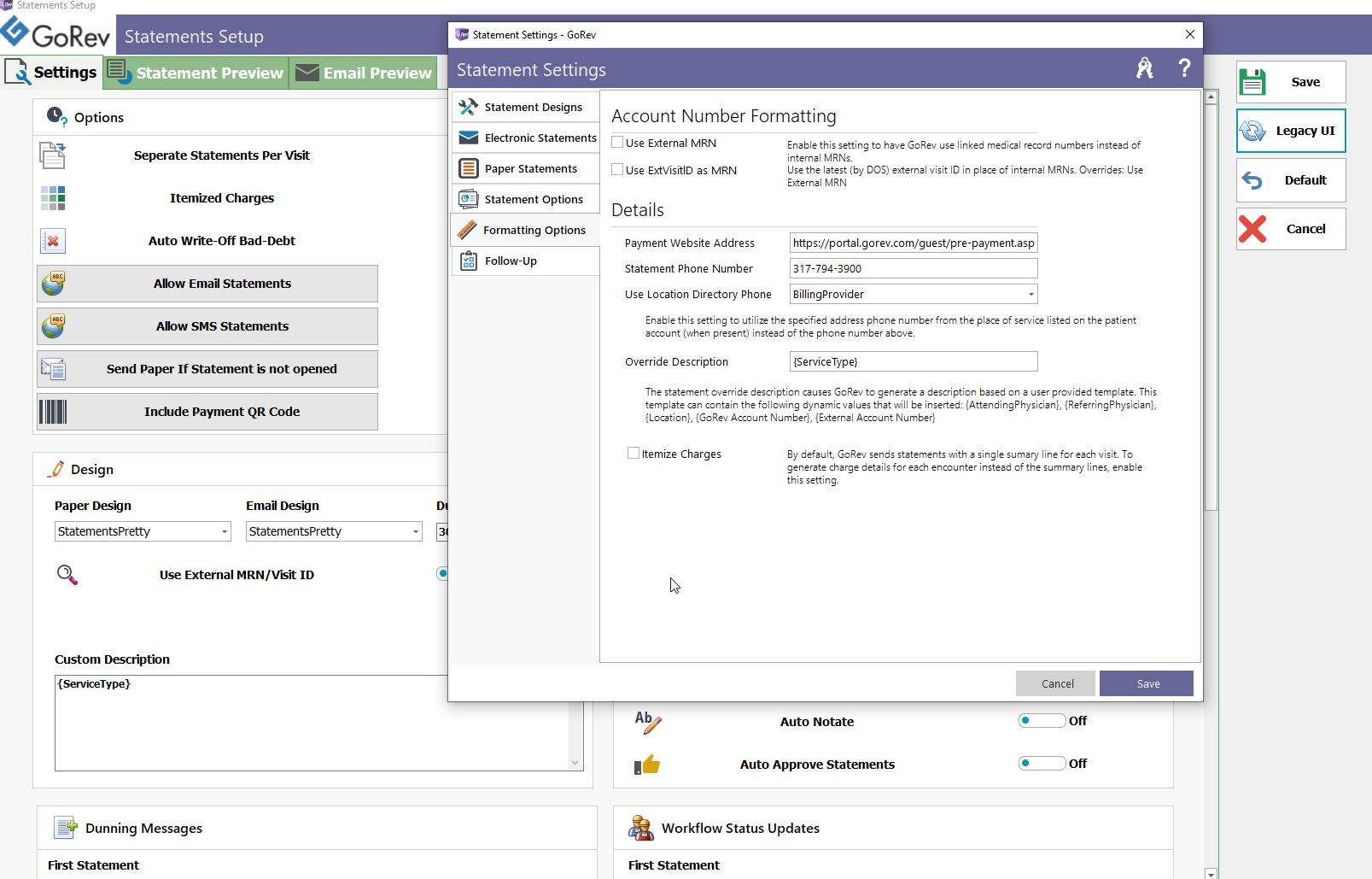Click the green floppy Save icon

click(1252, 82)
